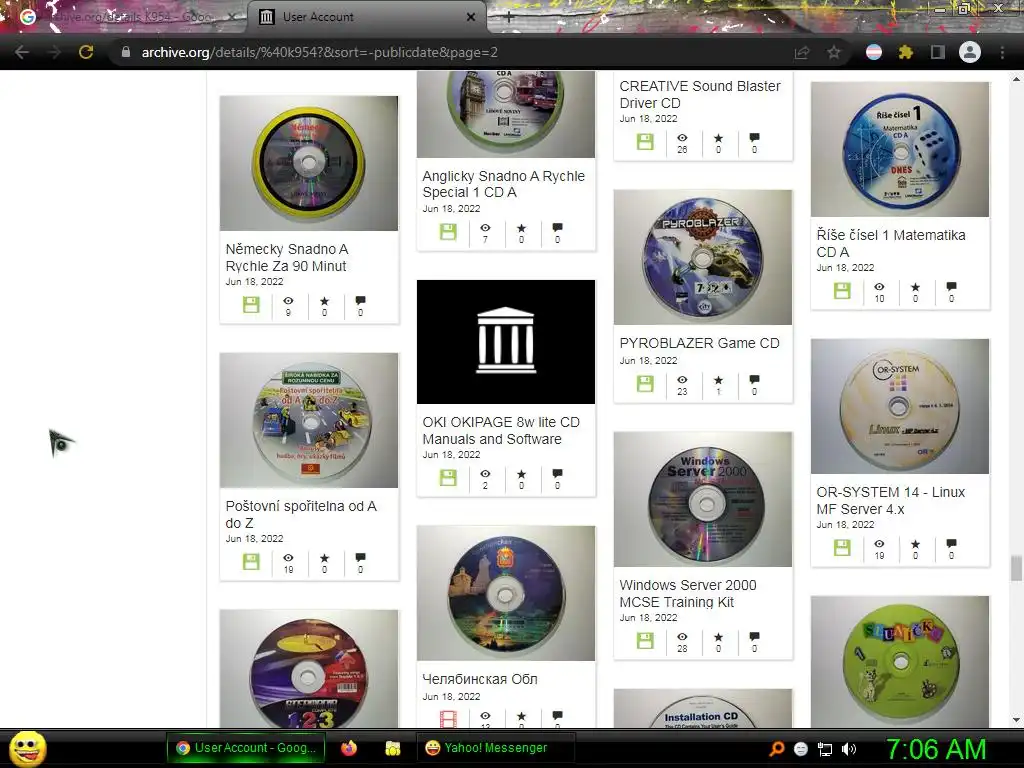This screenshot has width=1024, height=768.
Task: Open Windows Server 2000 disc thumbnail
Action: coord(703,499)
